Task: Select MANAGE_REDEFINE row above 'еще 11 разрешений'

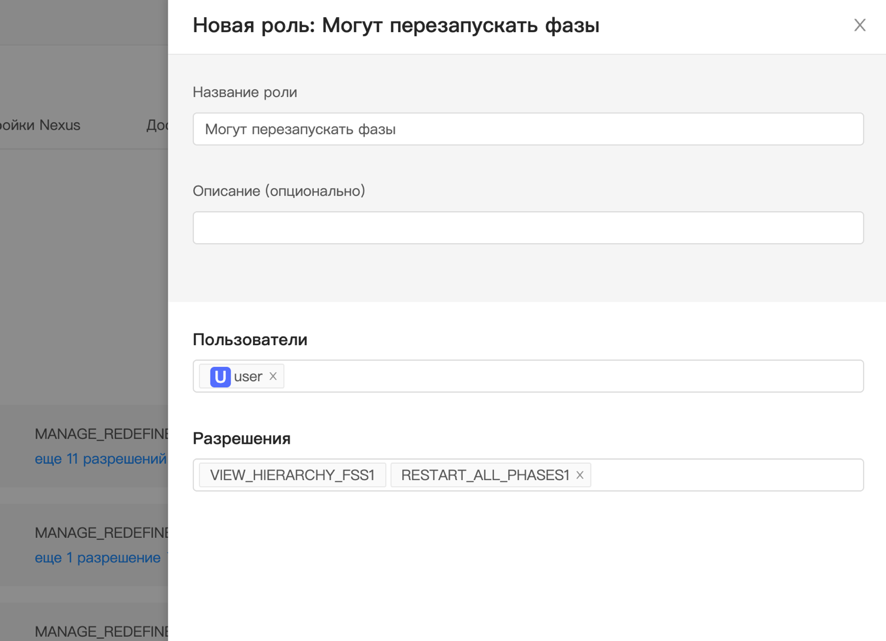Action: [x=100, y=434]
